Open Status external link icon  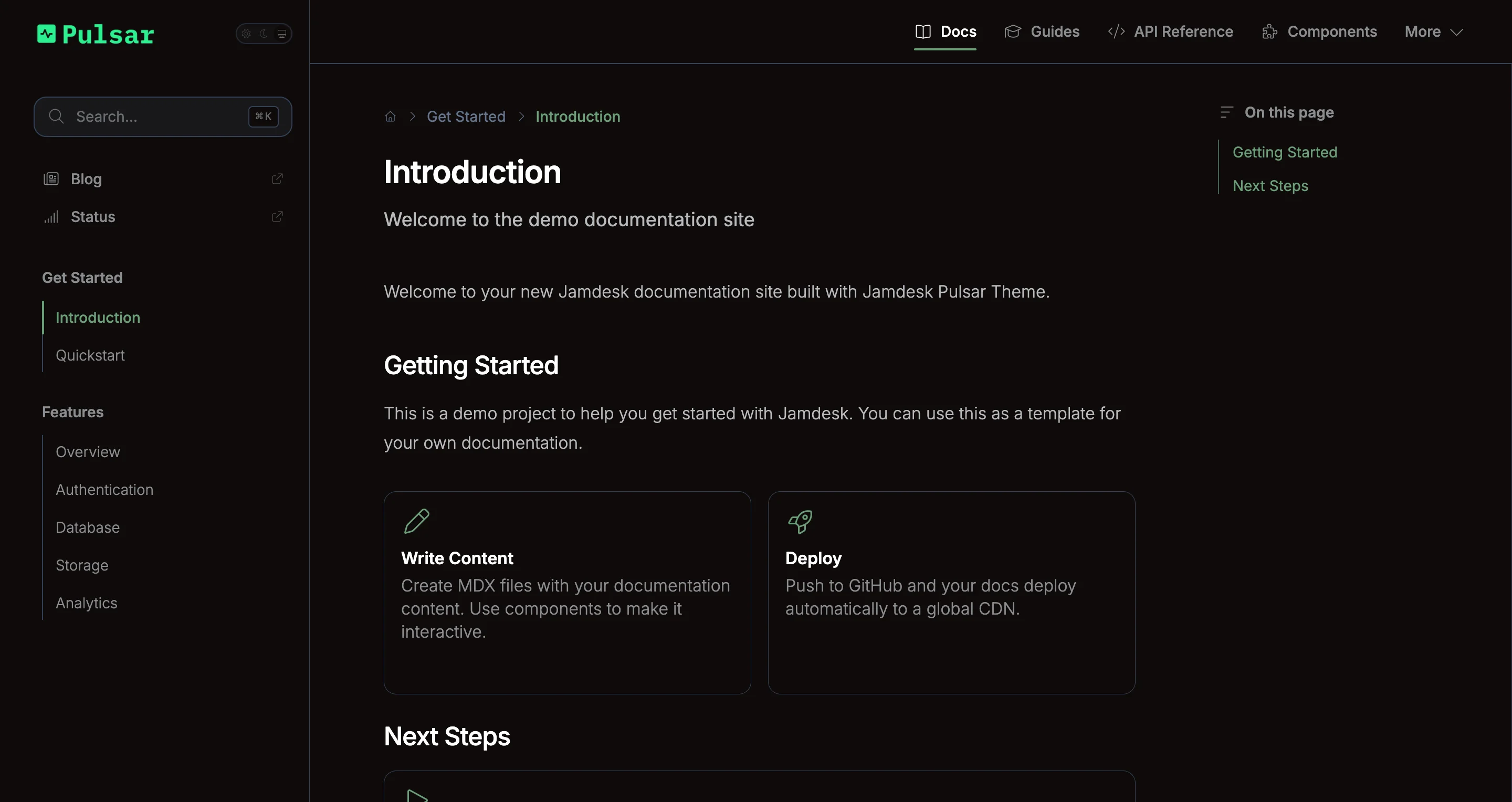coord(278,216)
